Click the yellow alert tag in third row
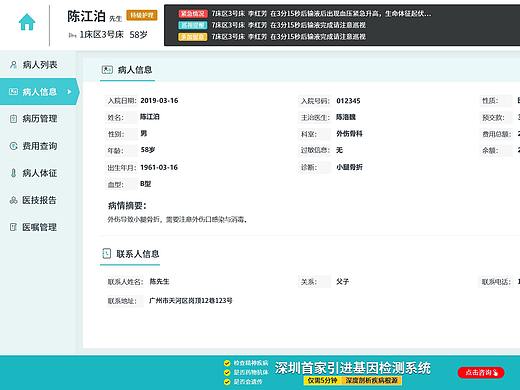 click(193, 37)
